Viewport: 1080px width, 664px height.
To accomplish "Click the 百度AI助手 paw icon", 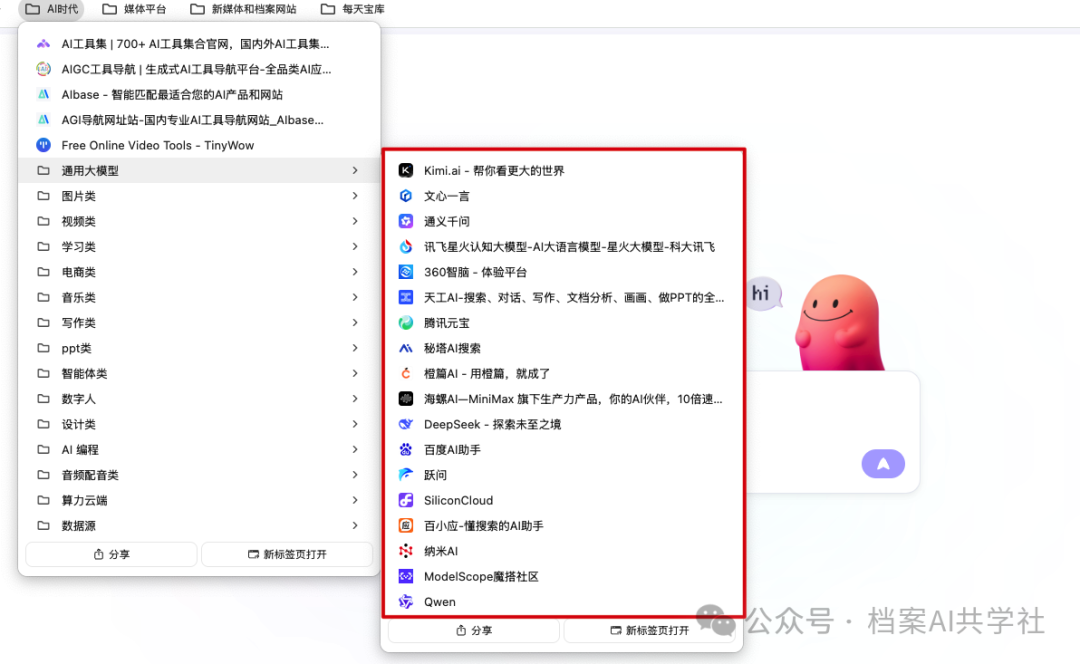I will click(406, 450).
